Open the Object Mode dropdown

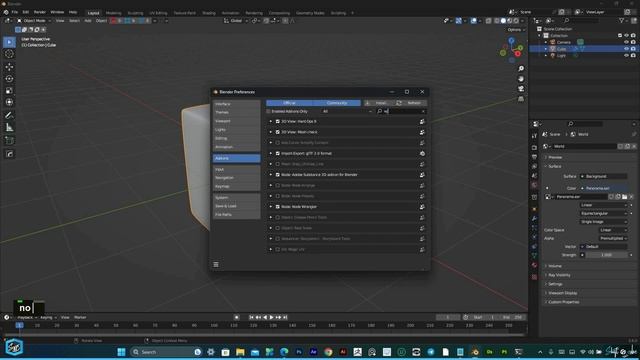[34, 21]
